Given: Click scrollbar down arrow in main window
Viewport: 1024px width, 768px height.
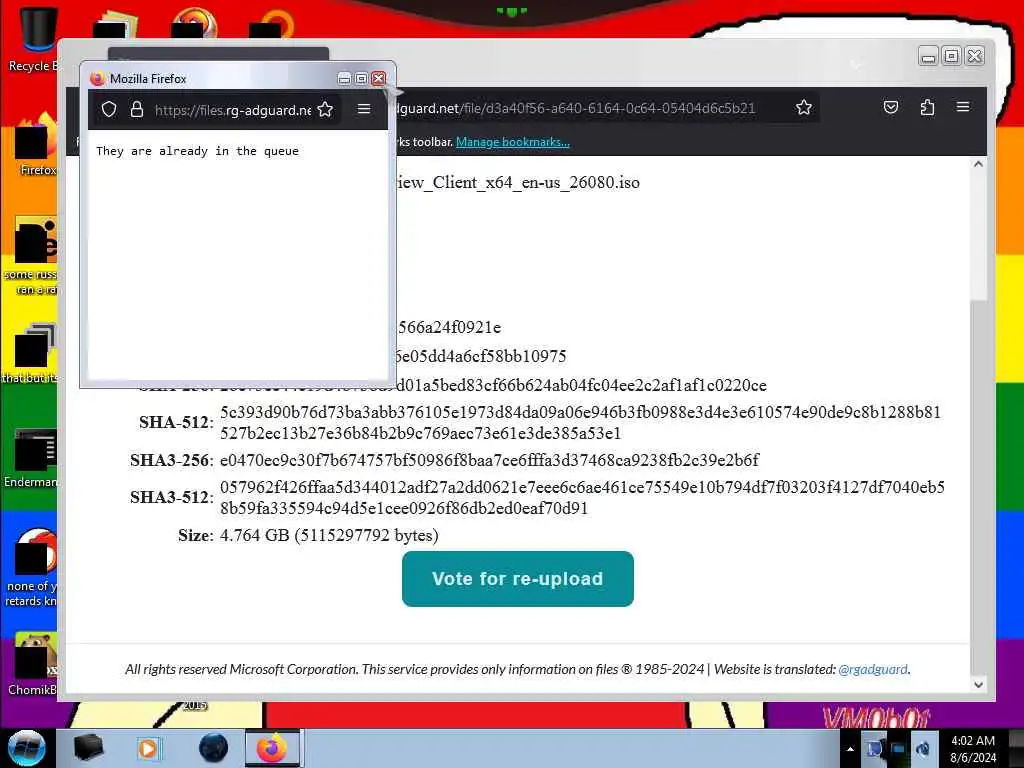Looking at the screenshot, I should click(x=978, y=684).
